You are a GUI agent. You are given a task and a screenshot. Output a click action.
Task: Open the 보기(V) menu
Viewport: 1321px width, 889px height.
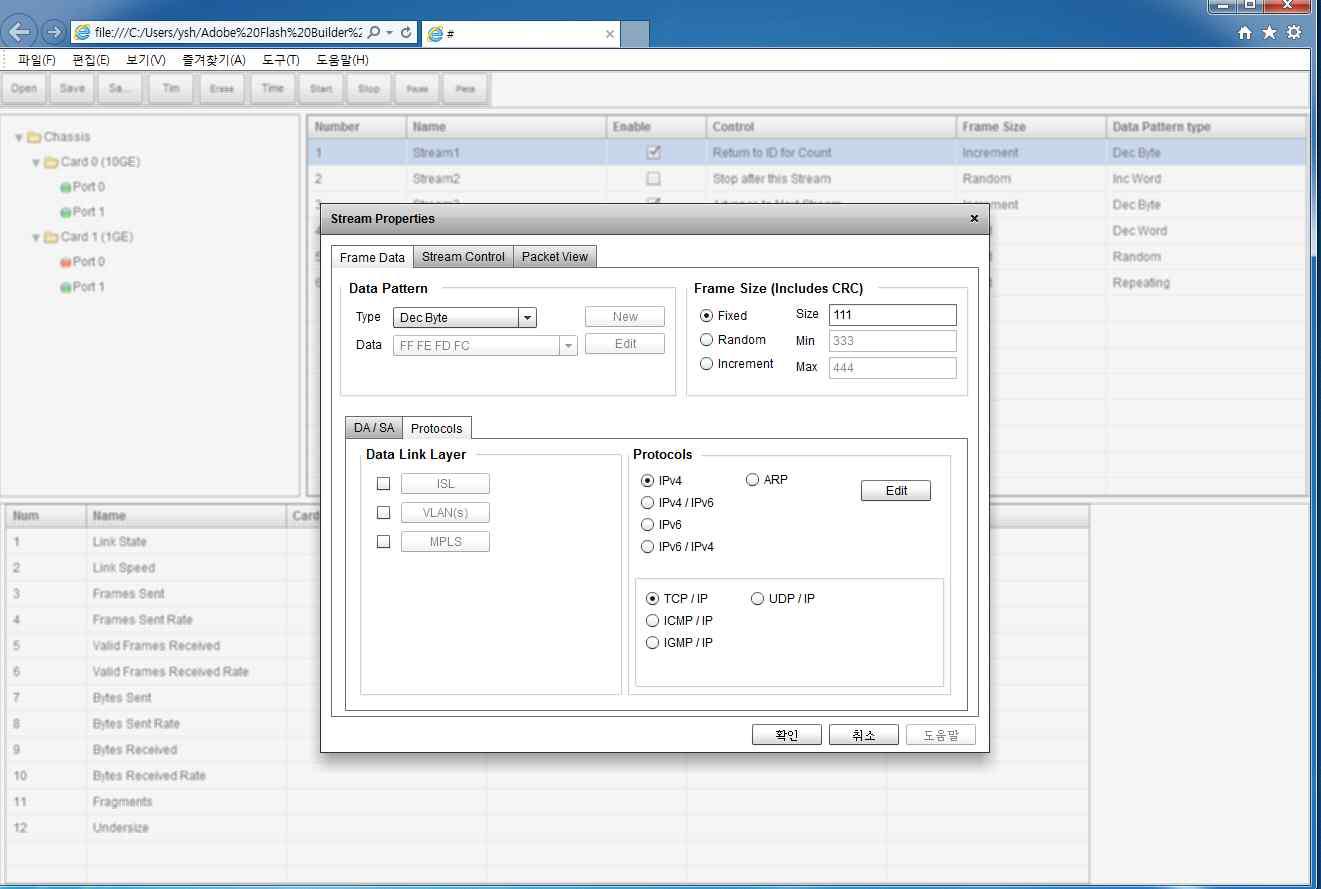[146, 60]
